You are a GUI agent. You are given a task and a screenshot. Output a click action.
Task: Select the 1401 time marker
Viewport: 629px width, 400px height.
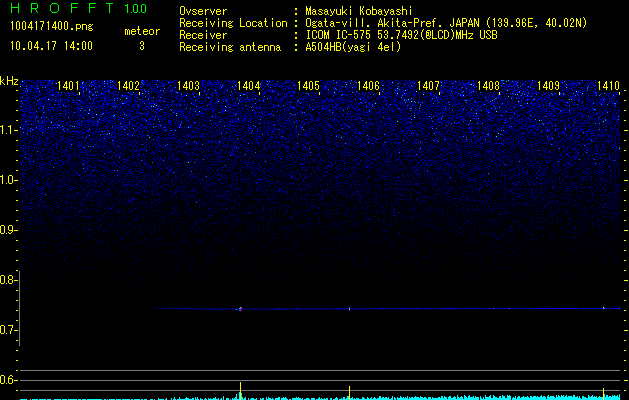point(69,87)
